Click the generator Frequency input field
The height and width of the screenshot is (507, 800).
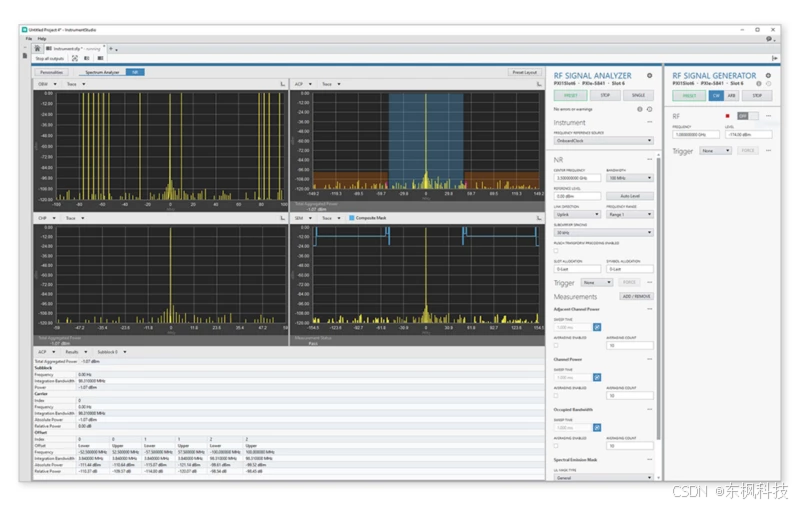696,135
